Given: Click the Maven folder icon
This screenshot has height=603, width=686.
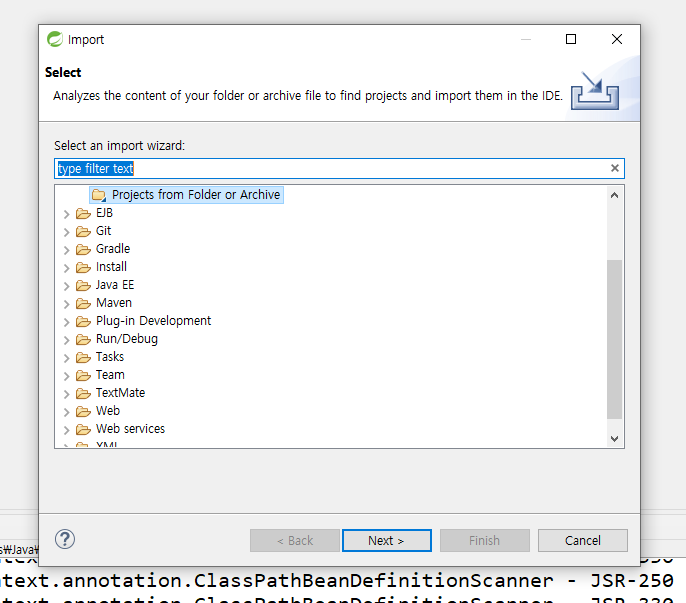Looking at the screenshot, I should click(x=83, y=304).
